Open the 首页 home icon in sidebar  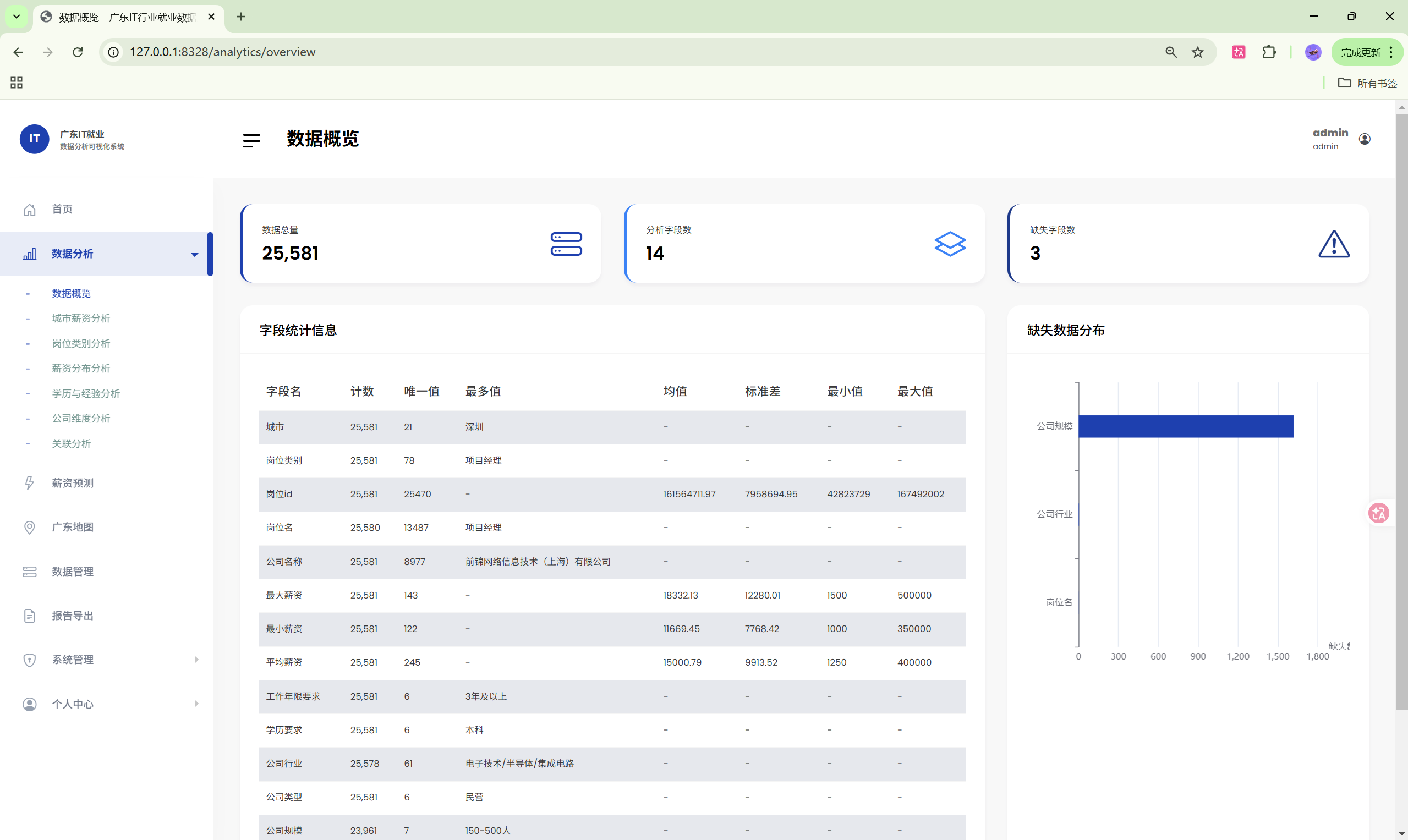pyautogui.click(x=30, y=209)
